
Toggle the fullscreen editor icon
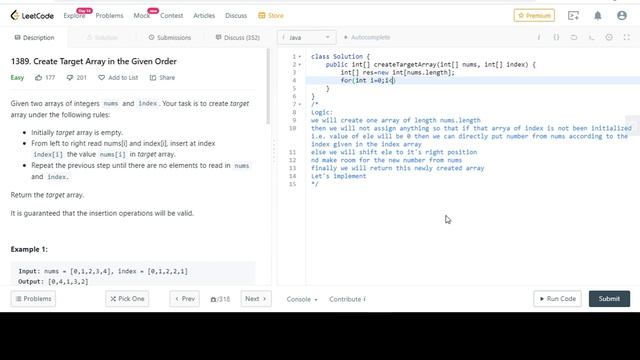627,37
